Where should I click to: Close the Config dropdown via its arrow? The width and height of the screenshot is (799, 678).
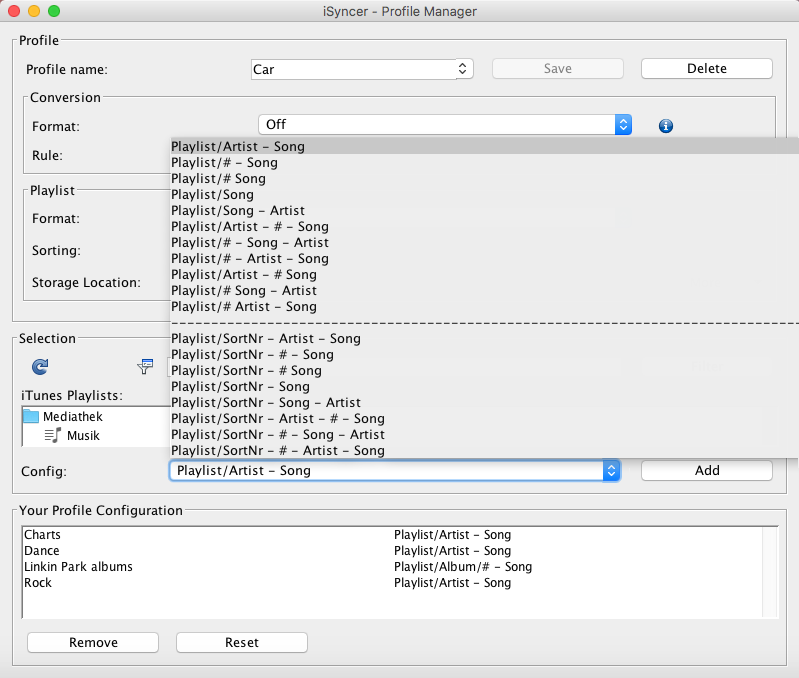coord(611,470)
